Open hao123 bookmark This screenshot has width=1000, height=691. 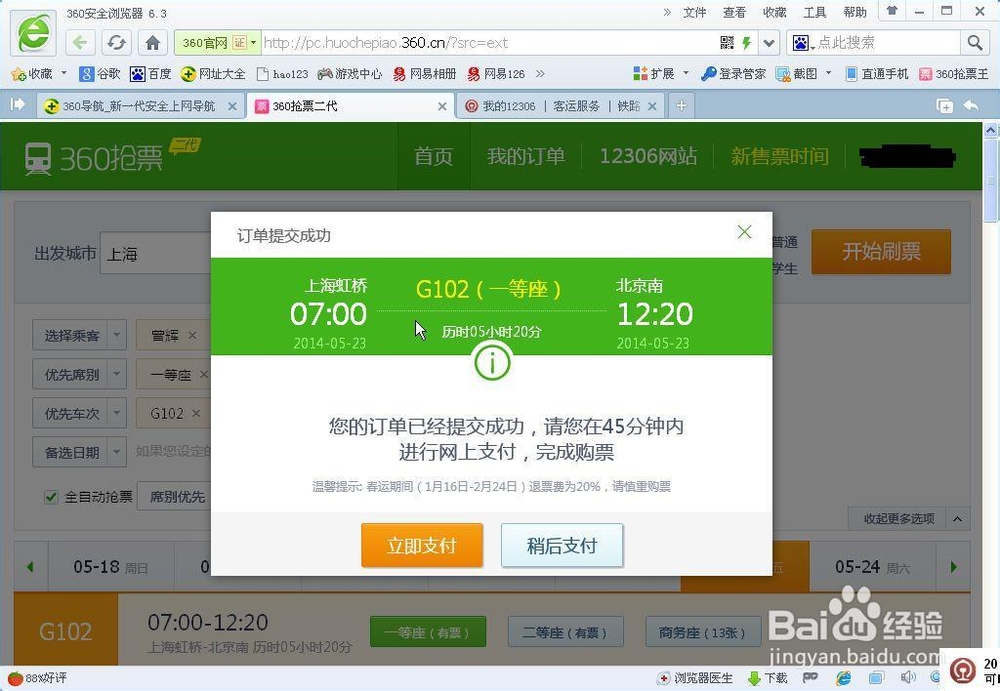[x=282, y=74]
